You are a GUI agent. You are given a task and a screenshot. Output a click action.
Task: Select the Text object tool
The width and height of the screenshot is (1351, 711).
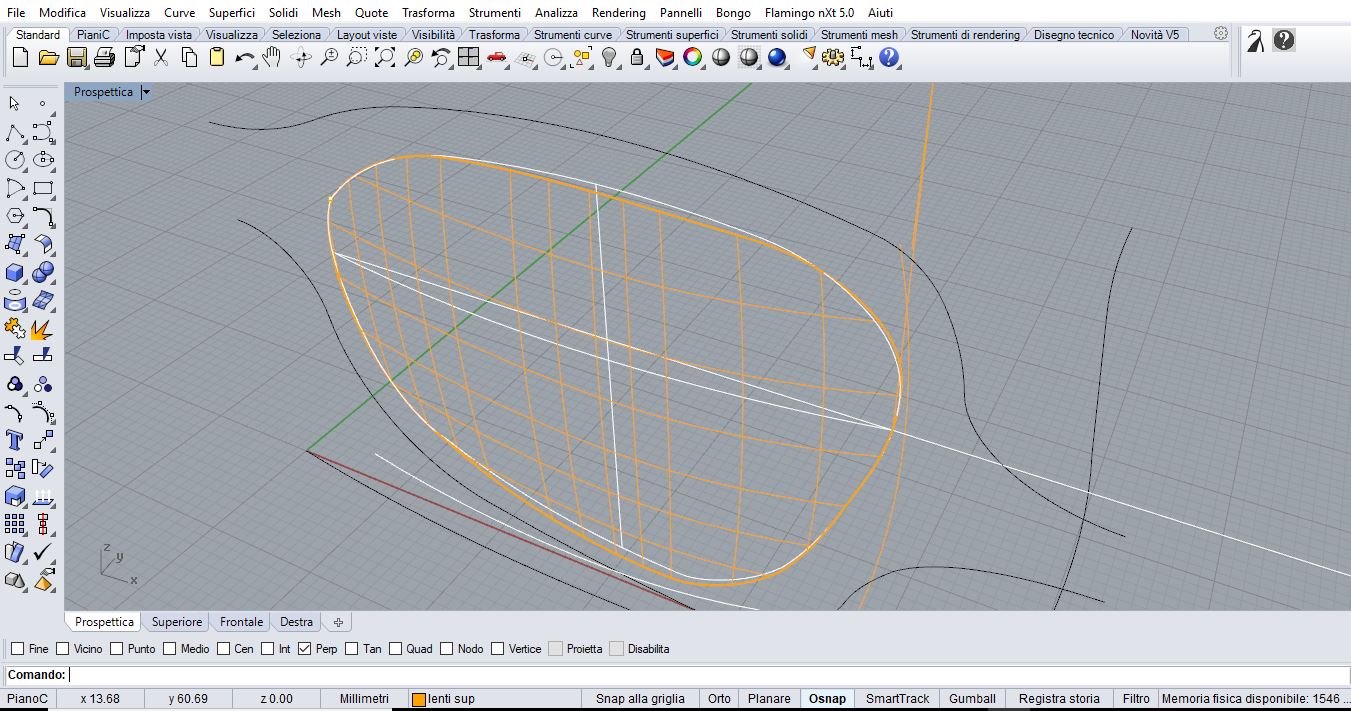point(15,440)
